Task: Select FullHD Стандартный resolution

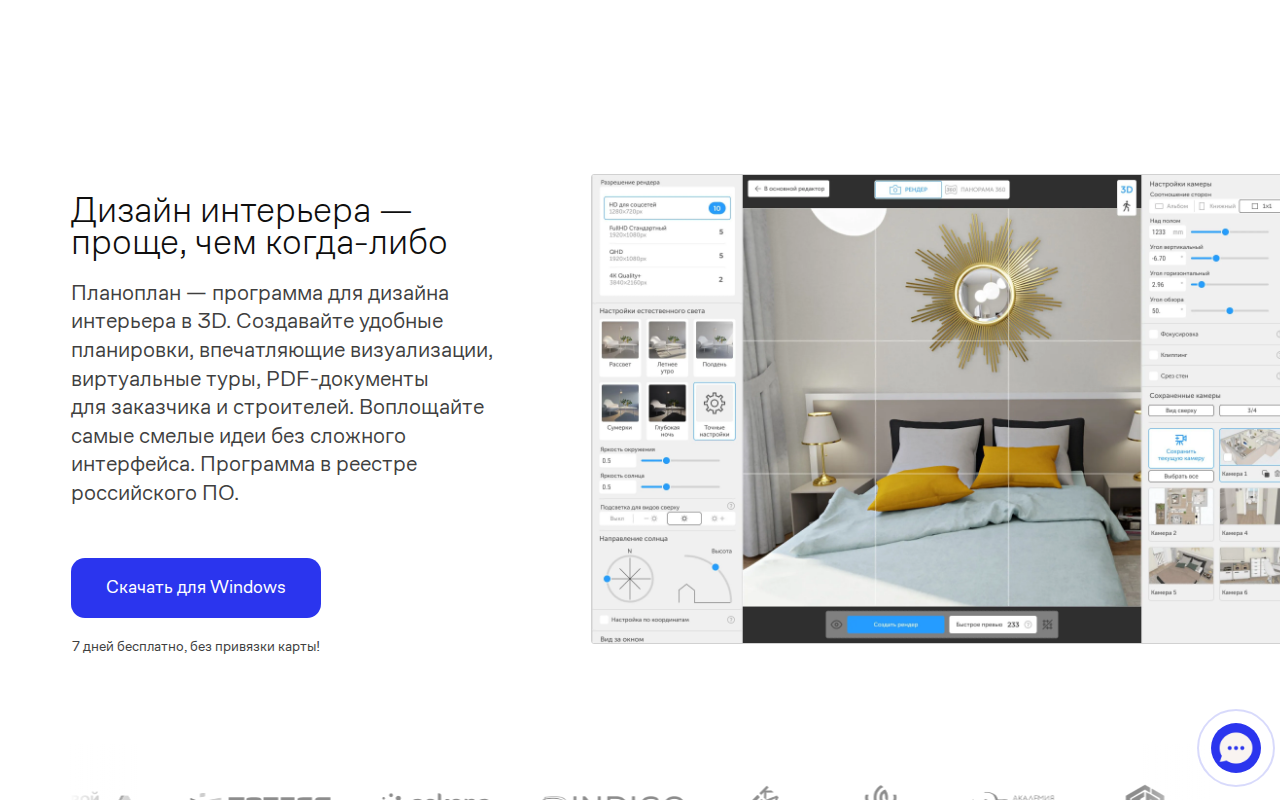Action: click(x=667, y=231)
